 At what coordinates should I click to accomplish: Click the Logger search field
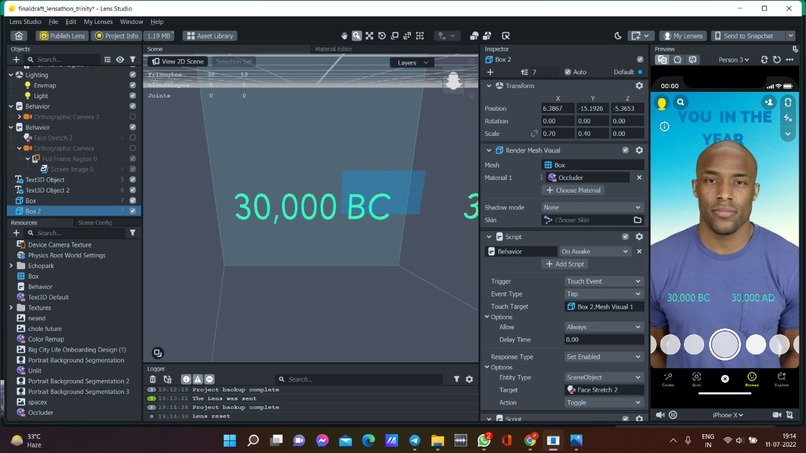coord(360,379)
